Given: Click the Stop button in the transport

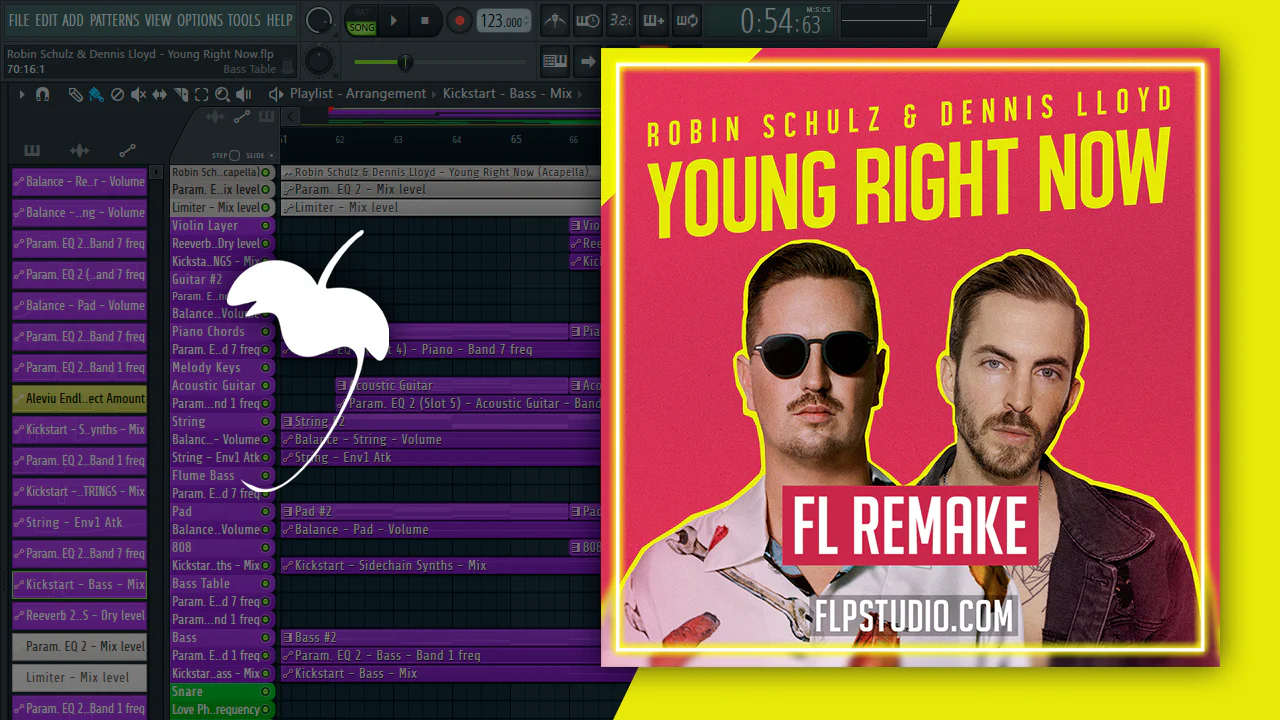Looking at the screenshot, I should (425, 21).
